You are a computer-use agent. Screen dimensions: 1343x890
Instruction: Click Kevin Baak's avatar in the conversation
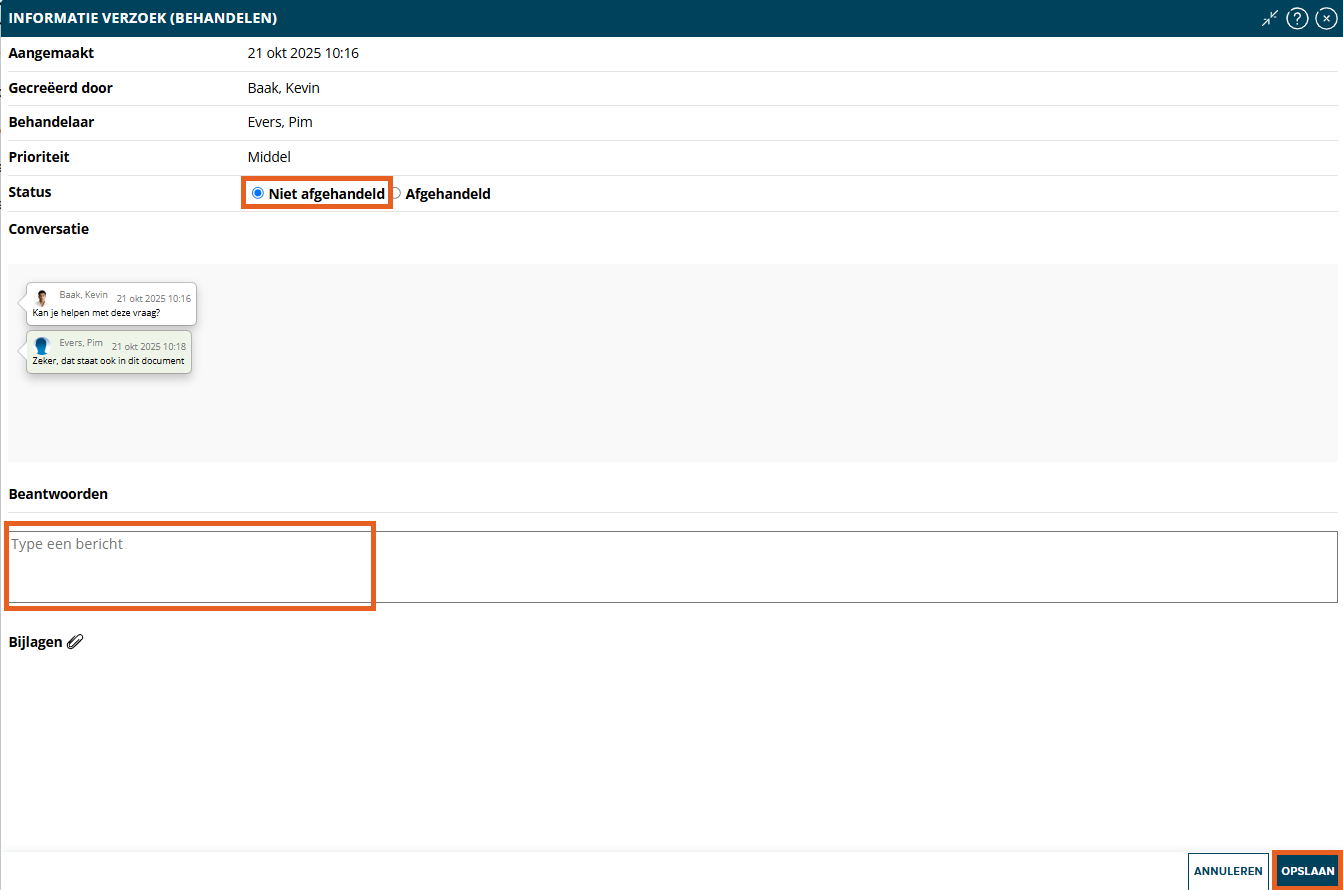tap(42, 298)
